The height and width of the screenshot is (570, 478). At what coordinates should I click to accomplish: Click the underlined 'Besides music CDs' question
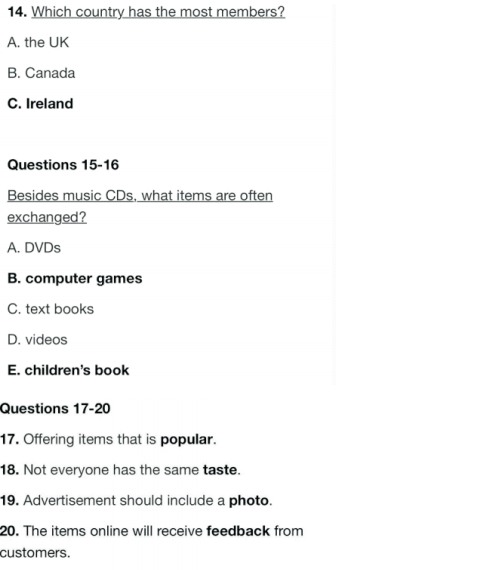pyautogui.click(x=140, y=206)
